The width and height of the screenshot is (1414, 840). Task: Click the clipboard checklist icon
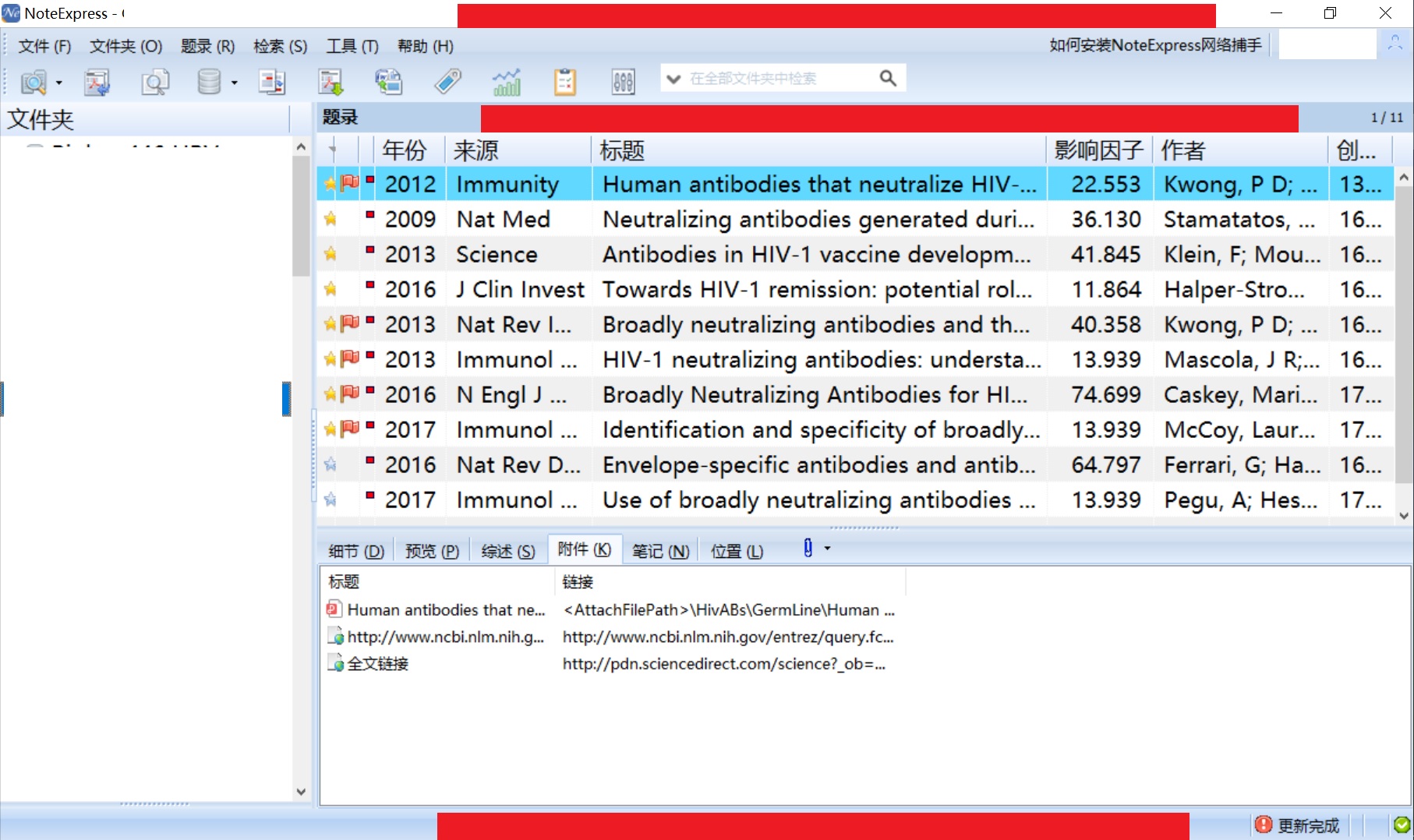point(565,81)
